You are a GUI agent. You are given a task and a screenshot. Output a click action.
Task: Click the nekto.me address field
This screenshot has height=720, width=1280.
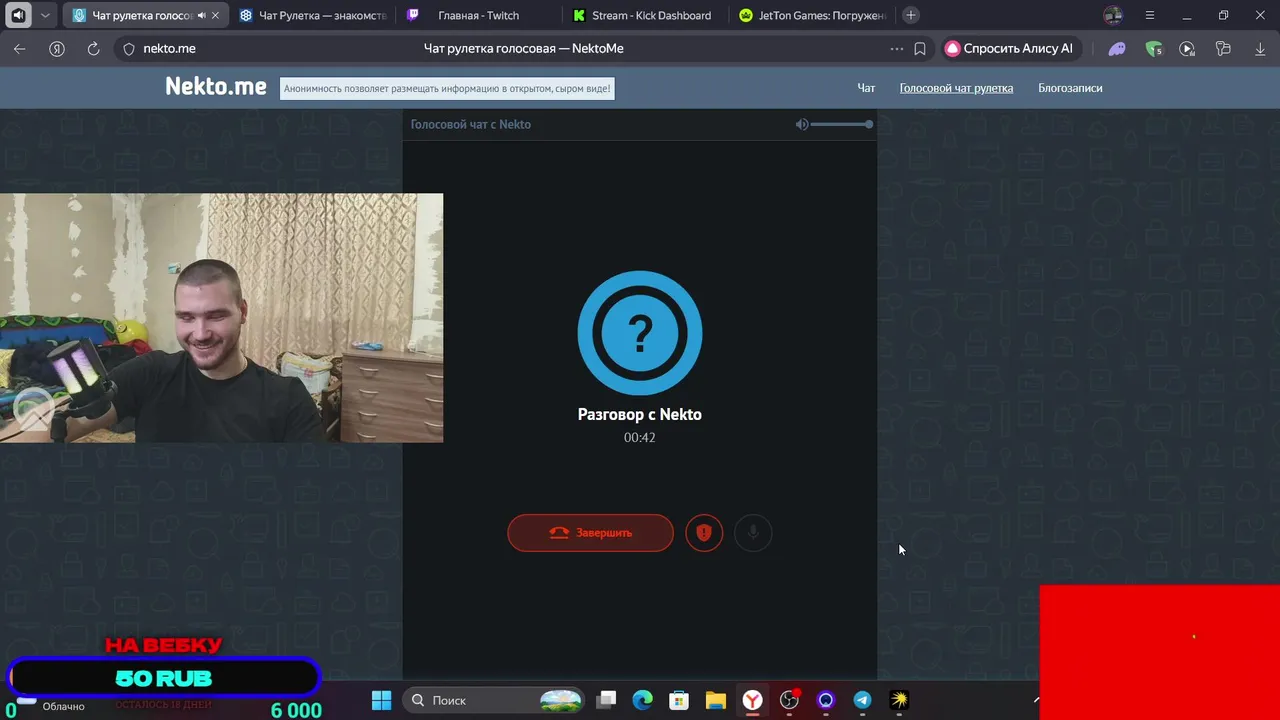[x=169, y=48]
